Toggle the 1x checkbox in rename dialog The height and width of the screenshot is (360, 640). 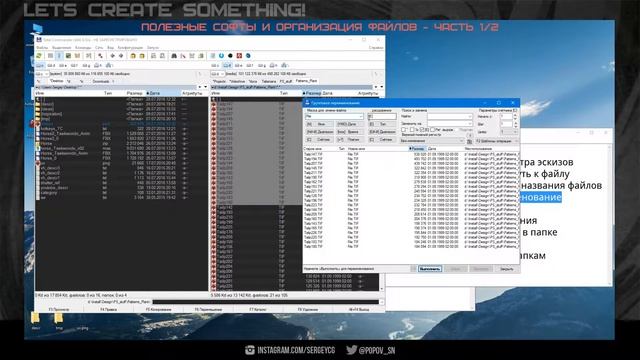pyautogui.click(x=412, y=130)
